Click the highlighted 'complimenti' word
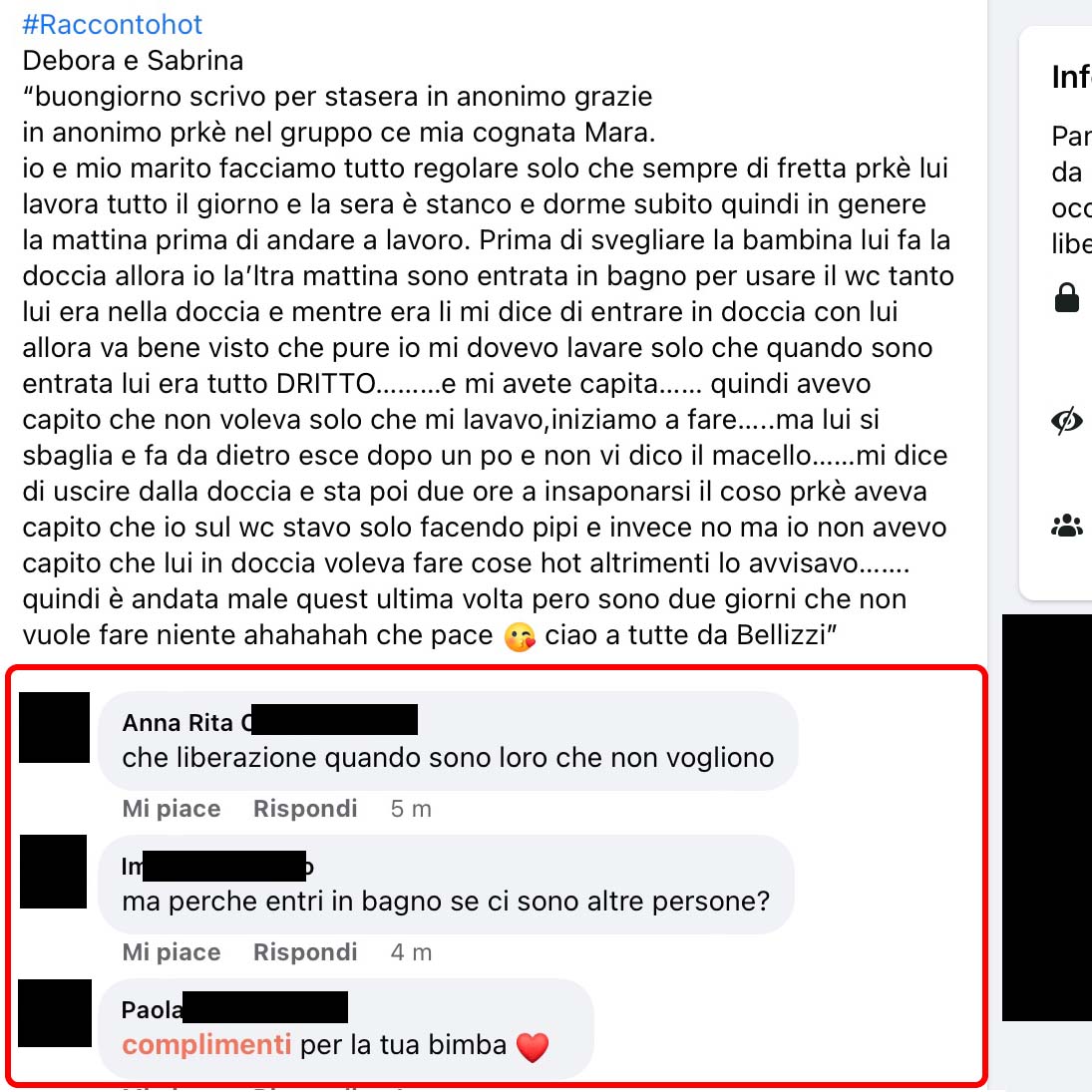The image size is (1092, 1092). pos(206,1045)
